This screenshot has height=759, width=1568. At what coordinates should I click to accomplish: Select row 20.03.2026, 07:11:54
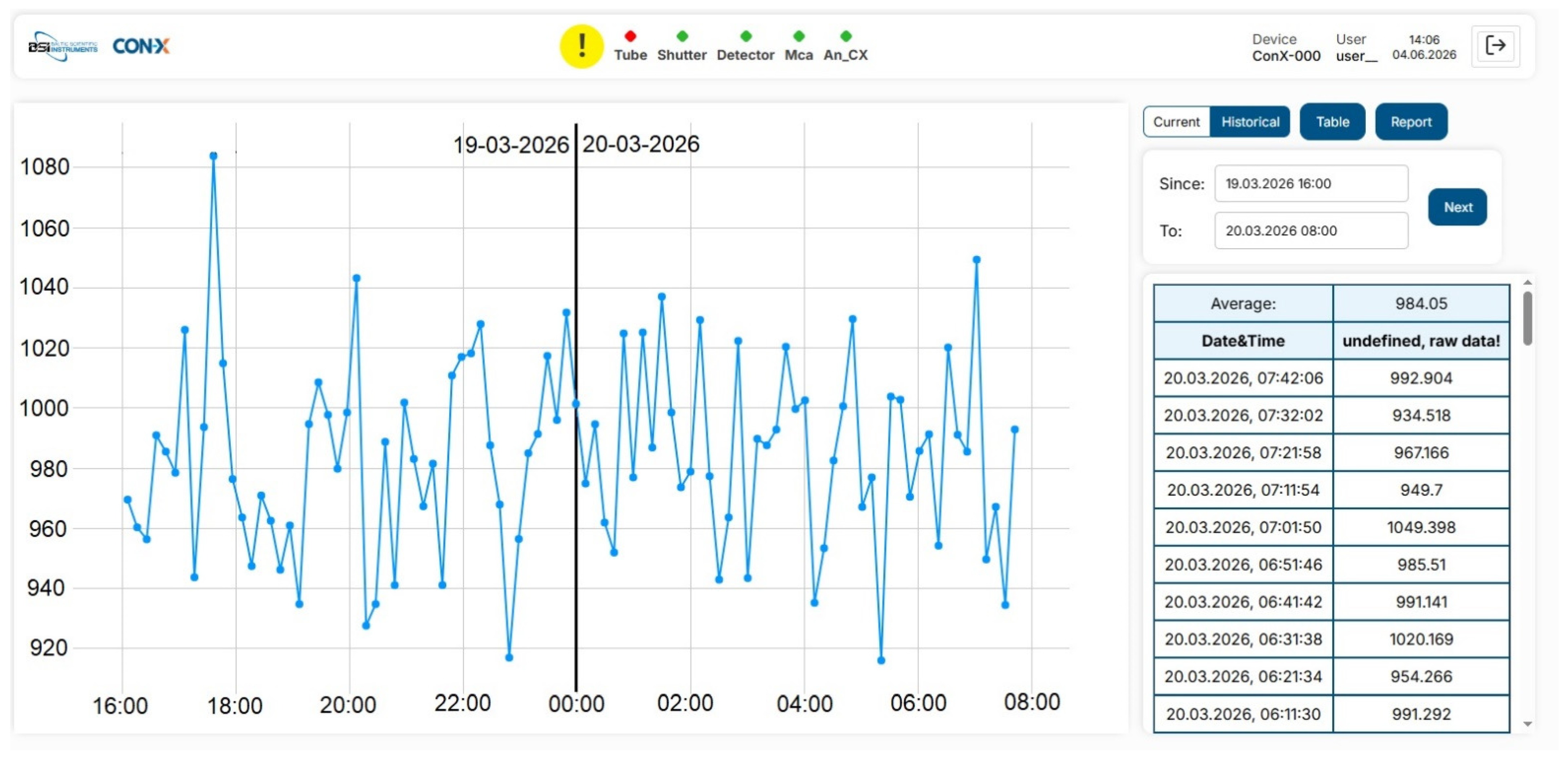pyautogui.click(x=1331, y=490)
